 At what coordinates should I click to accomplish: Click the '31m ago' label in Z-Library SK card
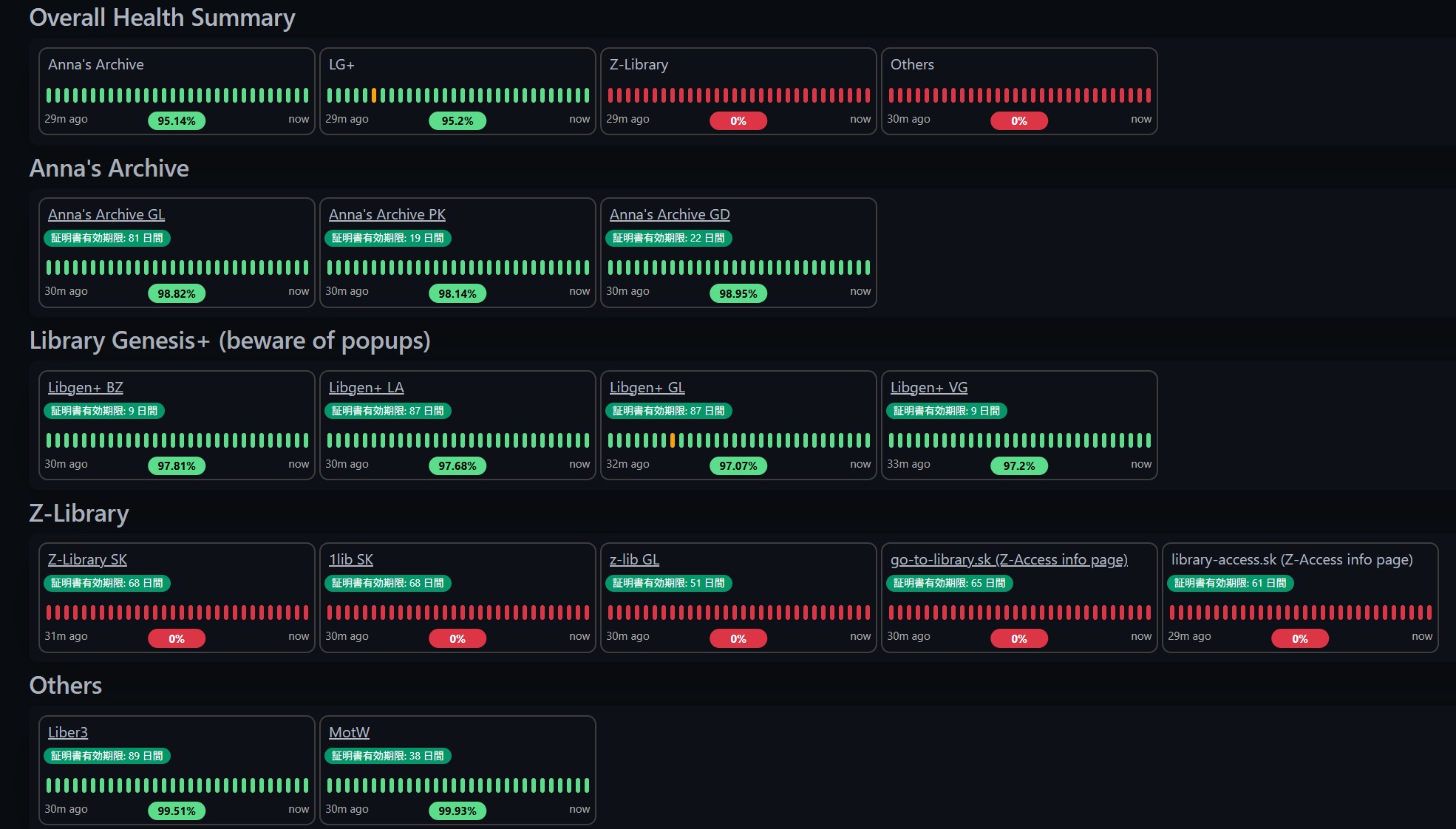66,636
